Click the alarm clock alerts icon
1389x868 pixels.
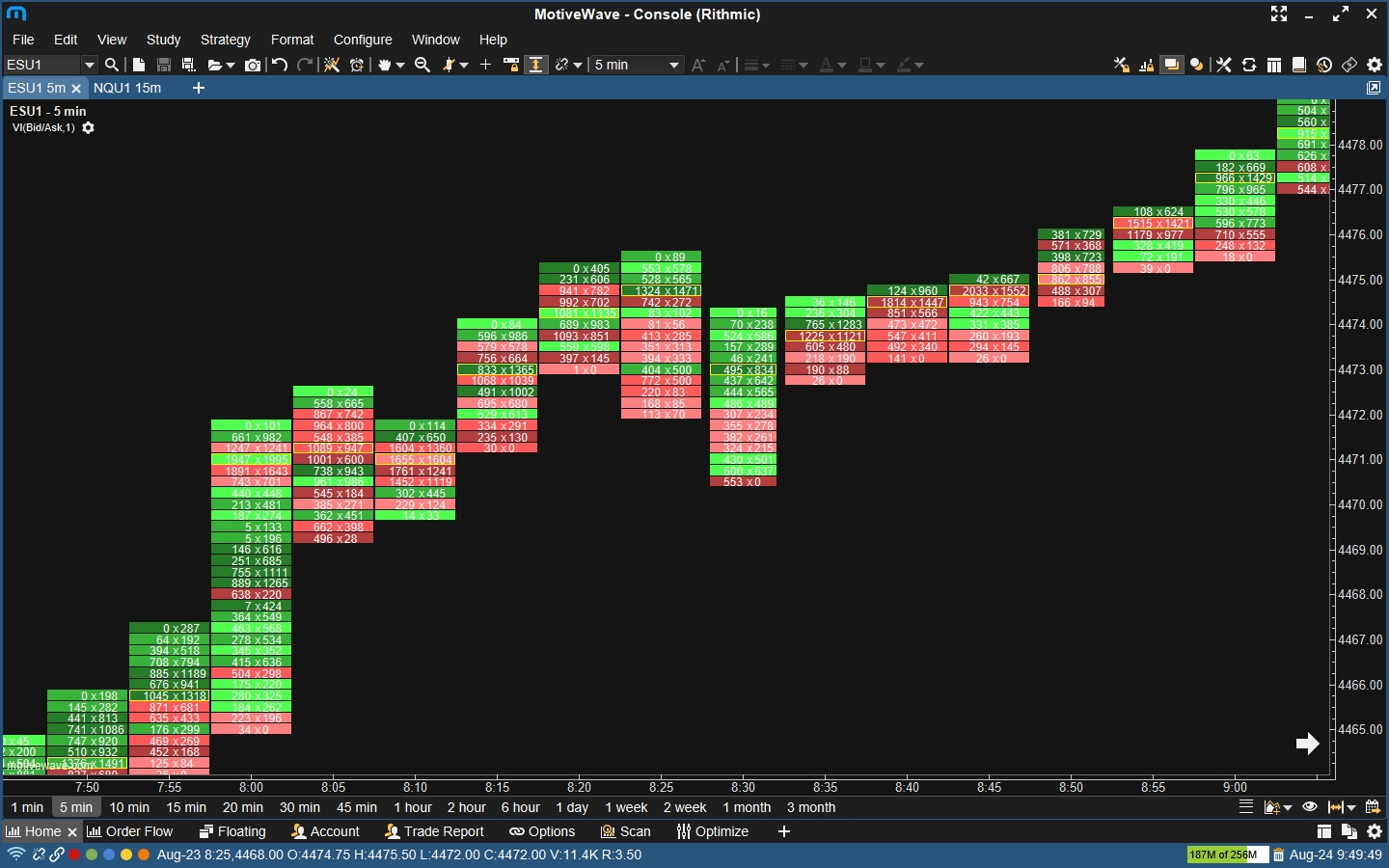(357, 65)
